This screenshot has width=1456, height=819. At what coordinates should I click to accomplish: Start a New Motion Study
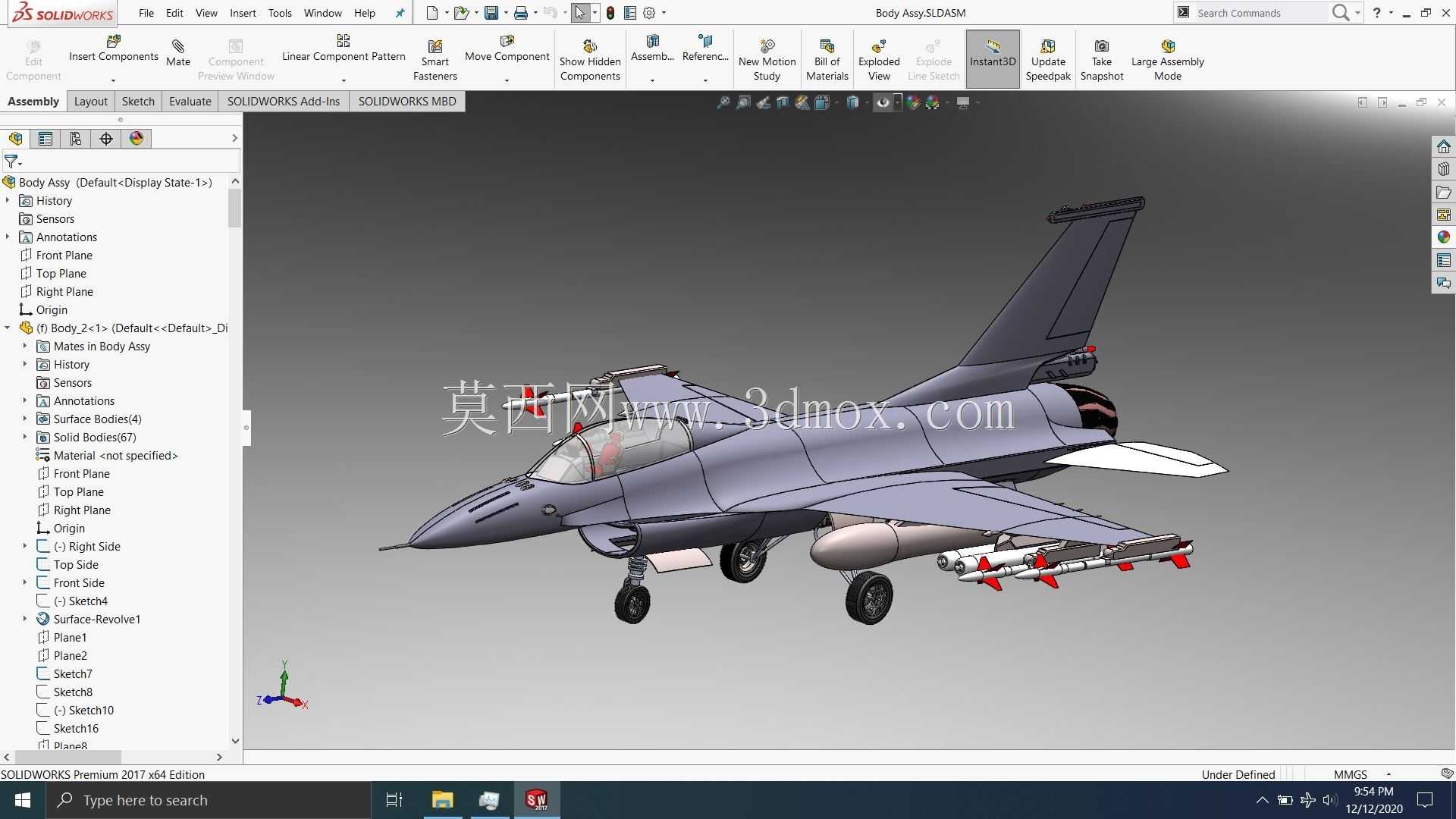pyautogui.click(x=767, y=60)
